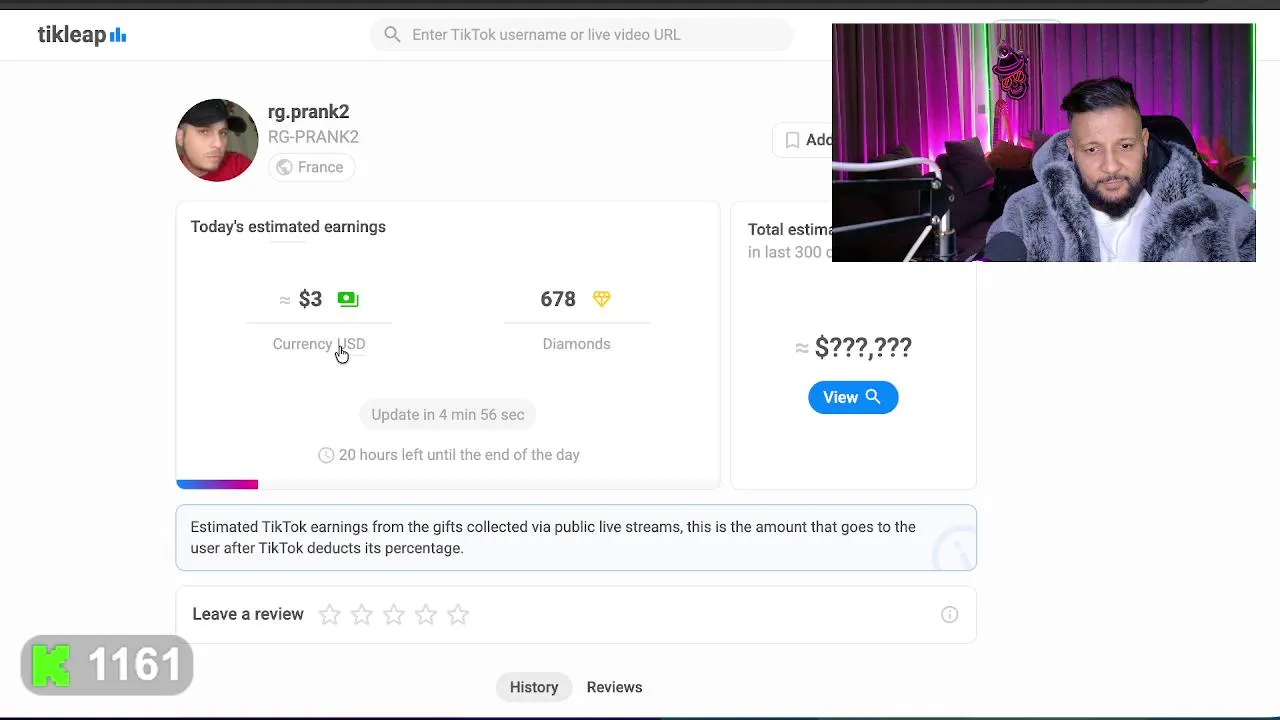
Task: Click the Kick 1161 viewer counter
Action: point(107,665)
